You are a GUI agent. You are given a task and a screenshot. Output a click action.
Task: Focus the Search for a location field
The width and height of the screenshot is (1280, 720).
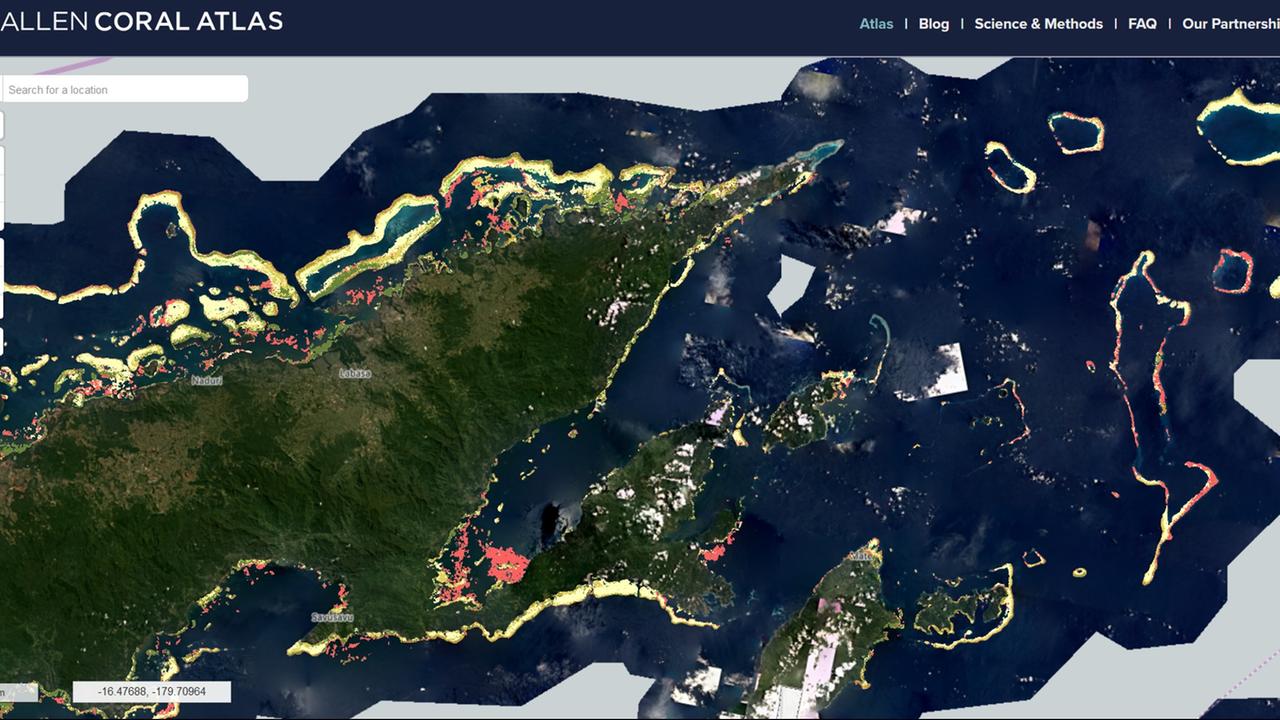(x=124, y=89)
